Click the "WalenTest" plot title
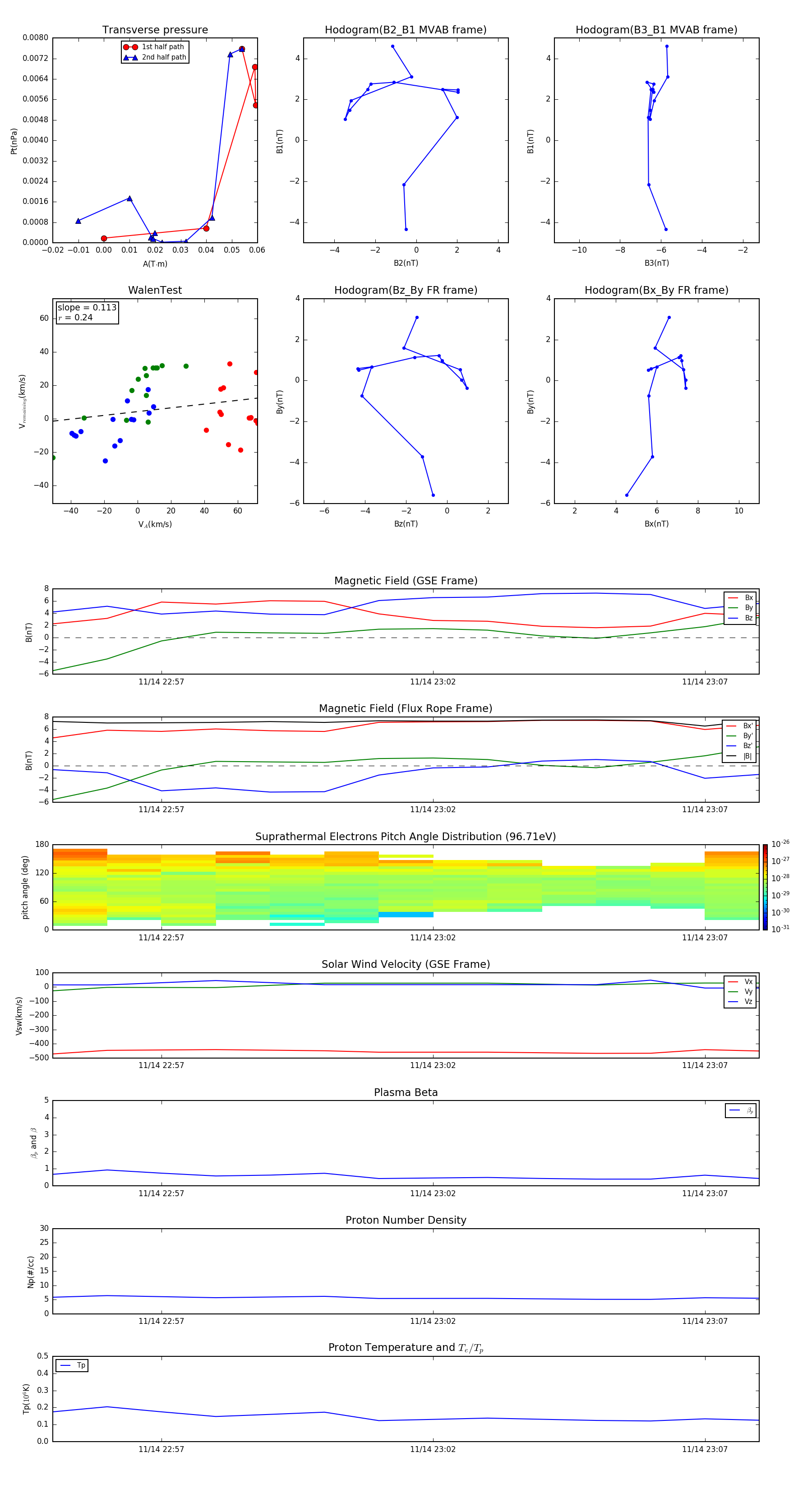This screenshot has height=1489, width=812. coord(155,290)
